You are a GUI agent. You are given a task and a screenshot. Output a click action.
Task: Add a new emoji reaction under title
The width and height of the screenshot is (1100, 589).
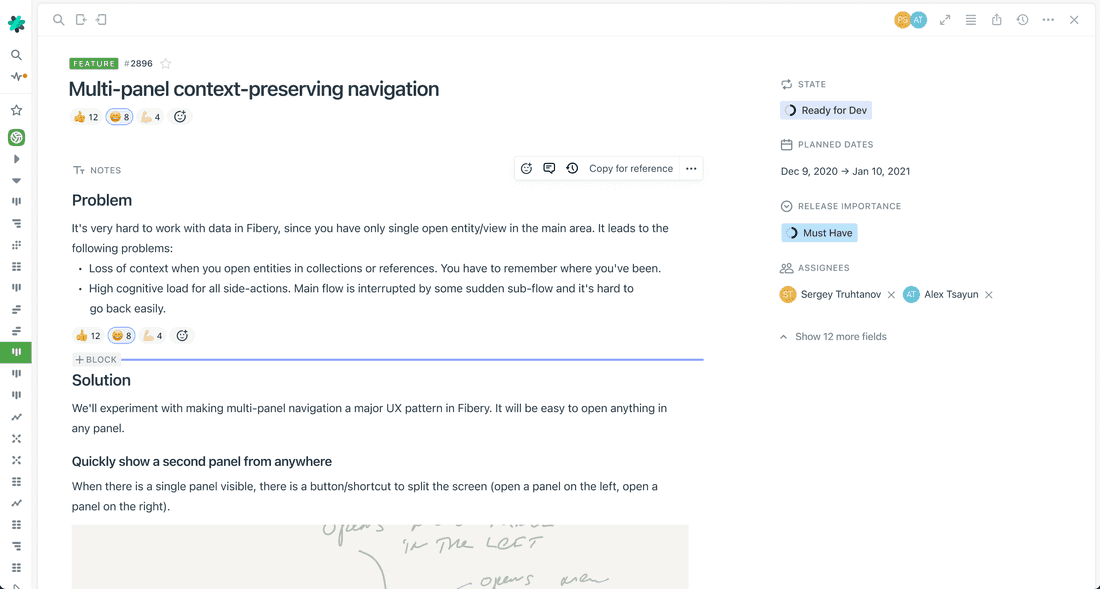pyautogui.click(x=180, y=117)
